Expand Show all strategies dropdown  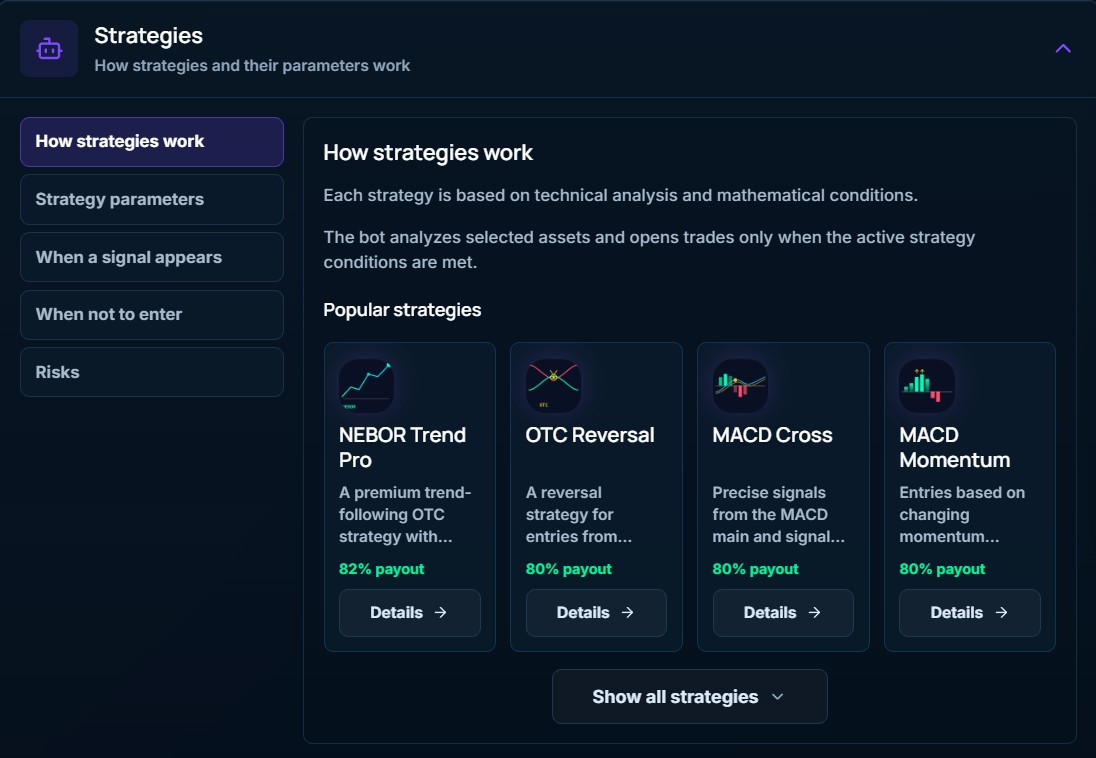click(689, 696)
